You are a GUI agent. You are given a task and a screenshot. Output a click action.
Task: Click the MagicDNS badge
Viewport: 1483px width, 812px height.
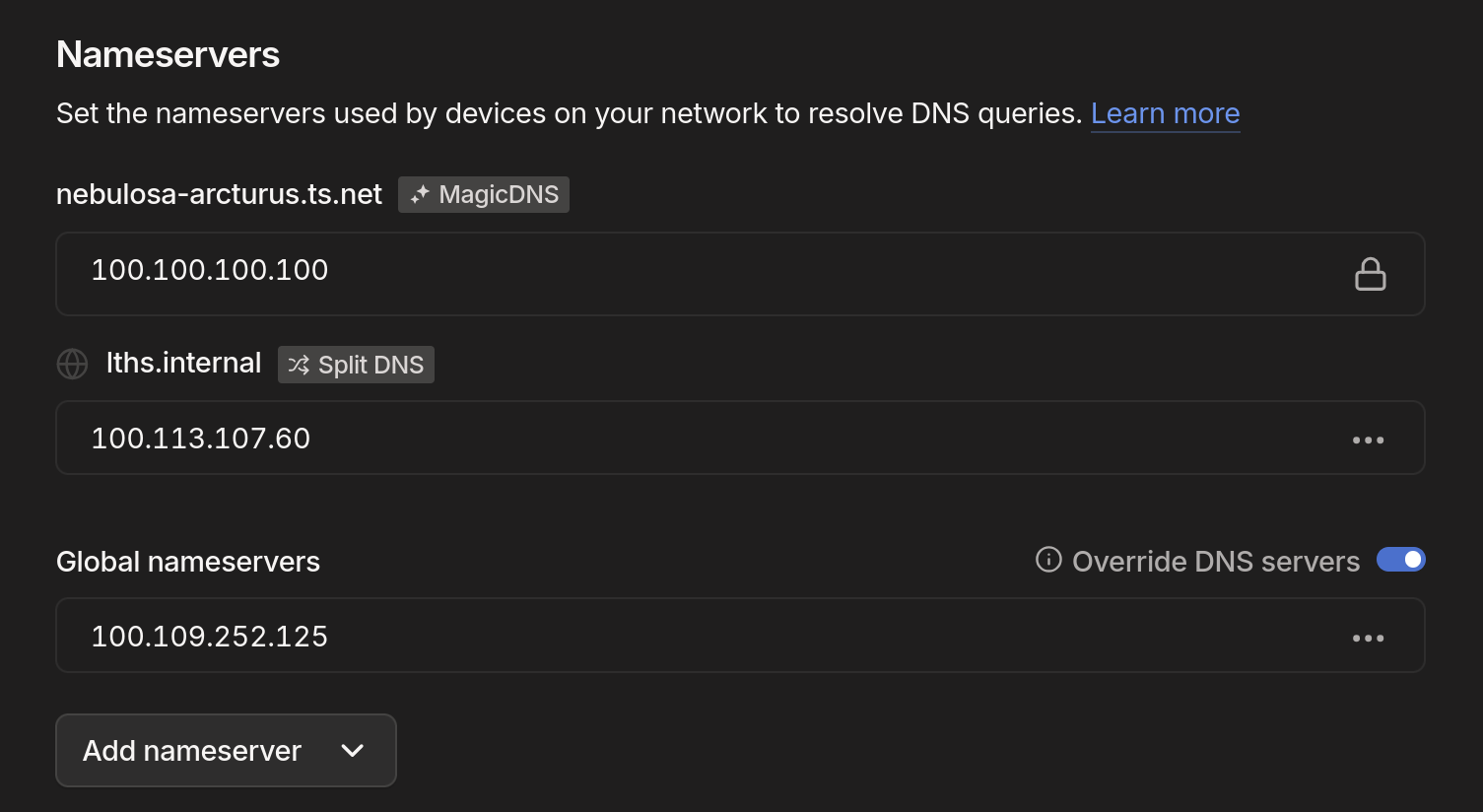(484, 194)
